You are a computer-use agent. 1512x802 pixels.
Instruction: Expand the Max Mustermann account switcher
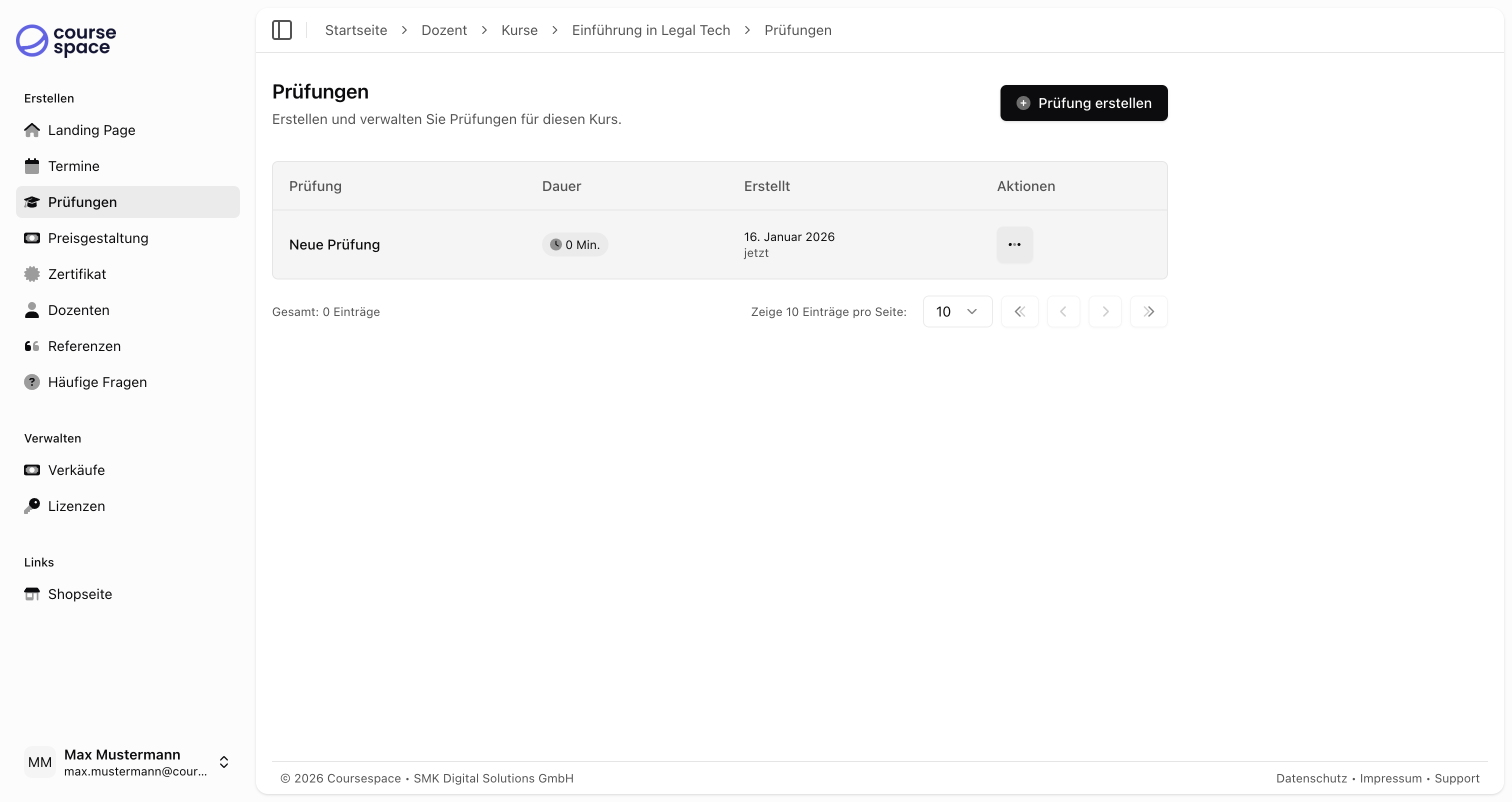click(x=223, y=761)
